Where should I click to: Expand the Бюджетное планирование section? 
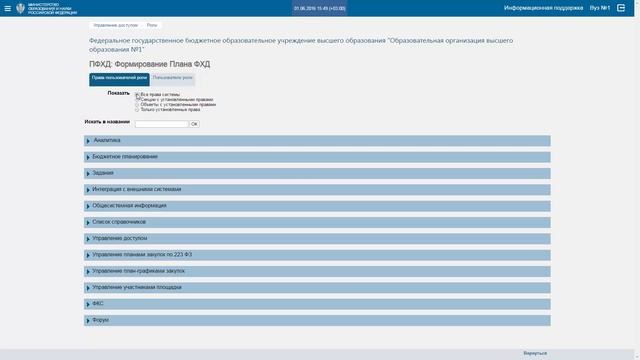coord(317,157)
